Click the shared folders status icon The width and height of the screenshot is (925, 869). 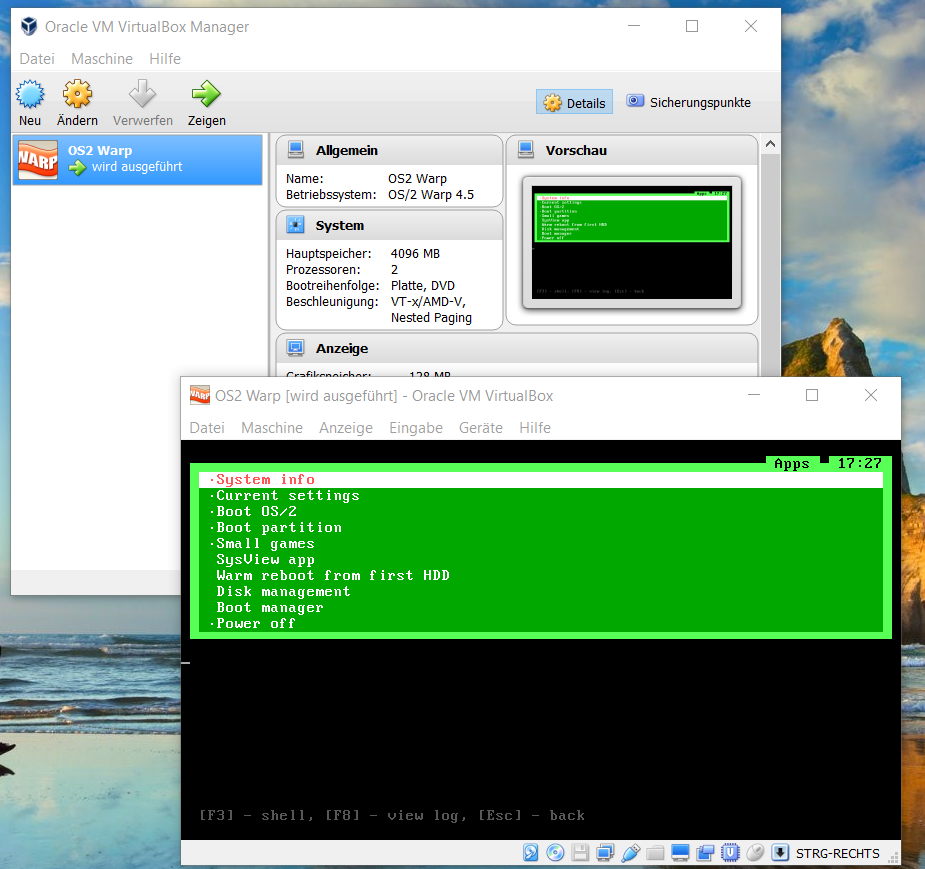point(655,853)
